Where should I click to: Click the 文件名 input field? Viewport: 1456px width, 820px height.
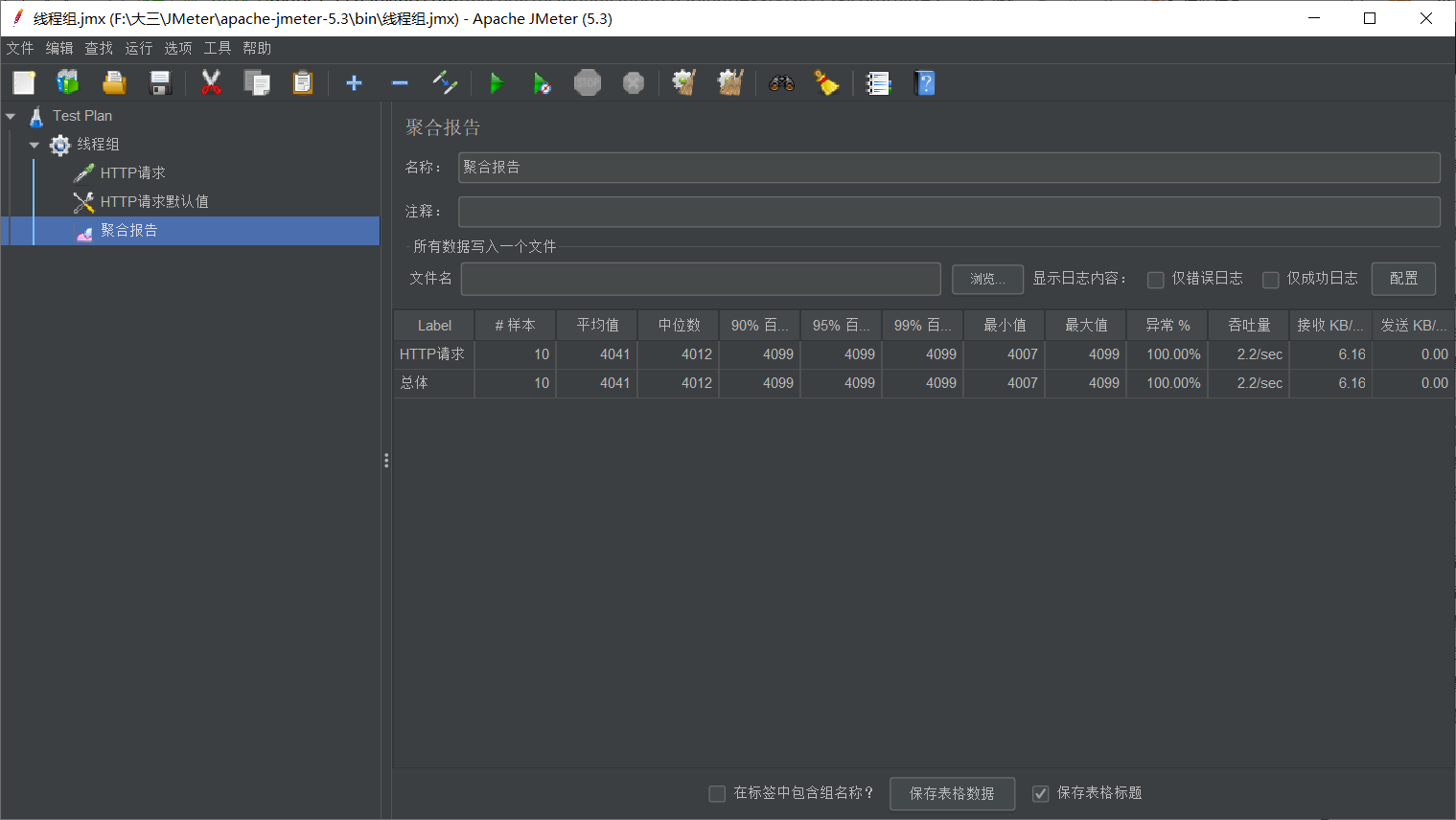click(701, 279)
